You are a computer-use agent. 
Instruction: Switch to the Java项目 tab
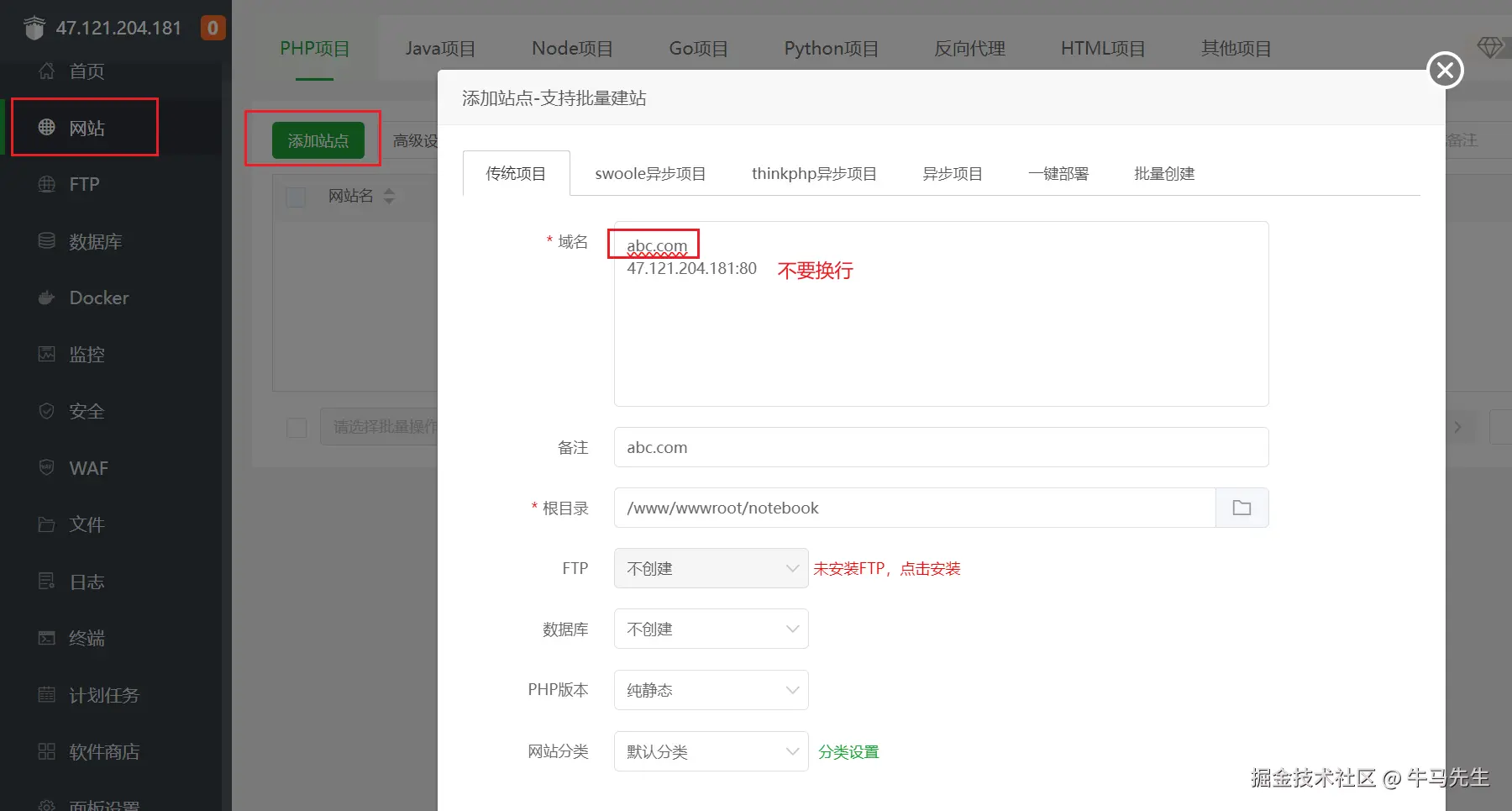pyautogui.click(x=440, y=49)
